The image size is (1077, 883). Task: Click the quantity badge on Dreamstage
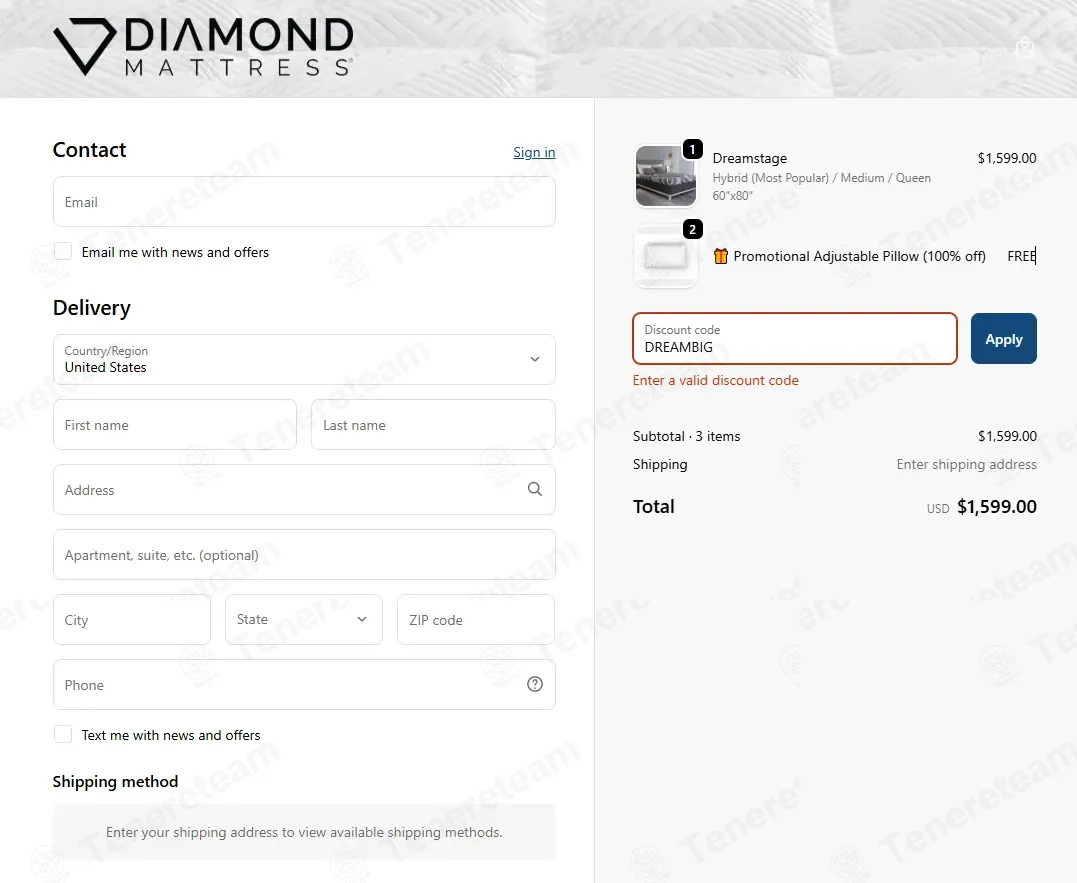pos(692,149)
